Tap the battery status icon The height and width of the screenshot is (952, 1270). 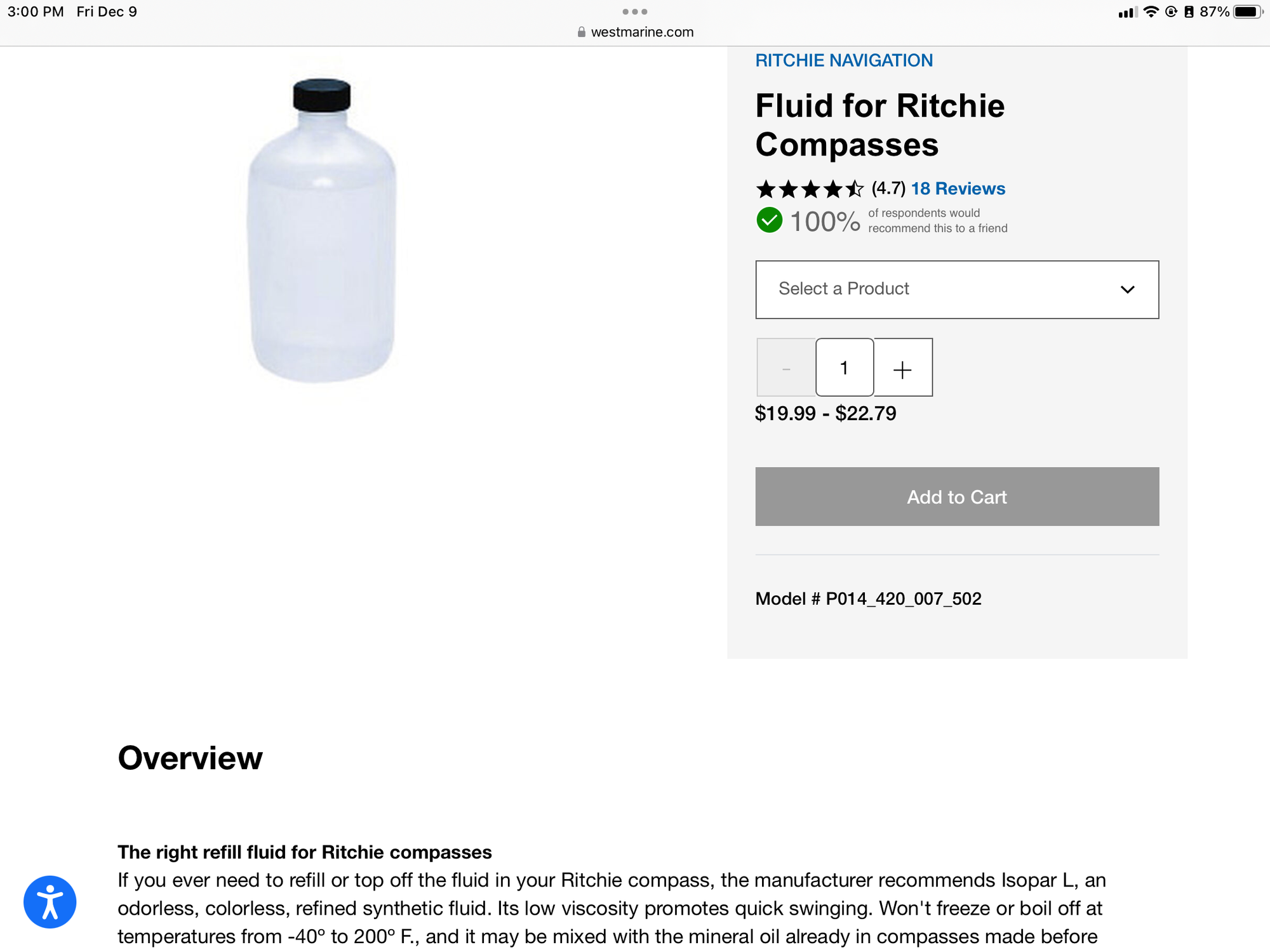pos(1247,12)
